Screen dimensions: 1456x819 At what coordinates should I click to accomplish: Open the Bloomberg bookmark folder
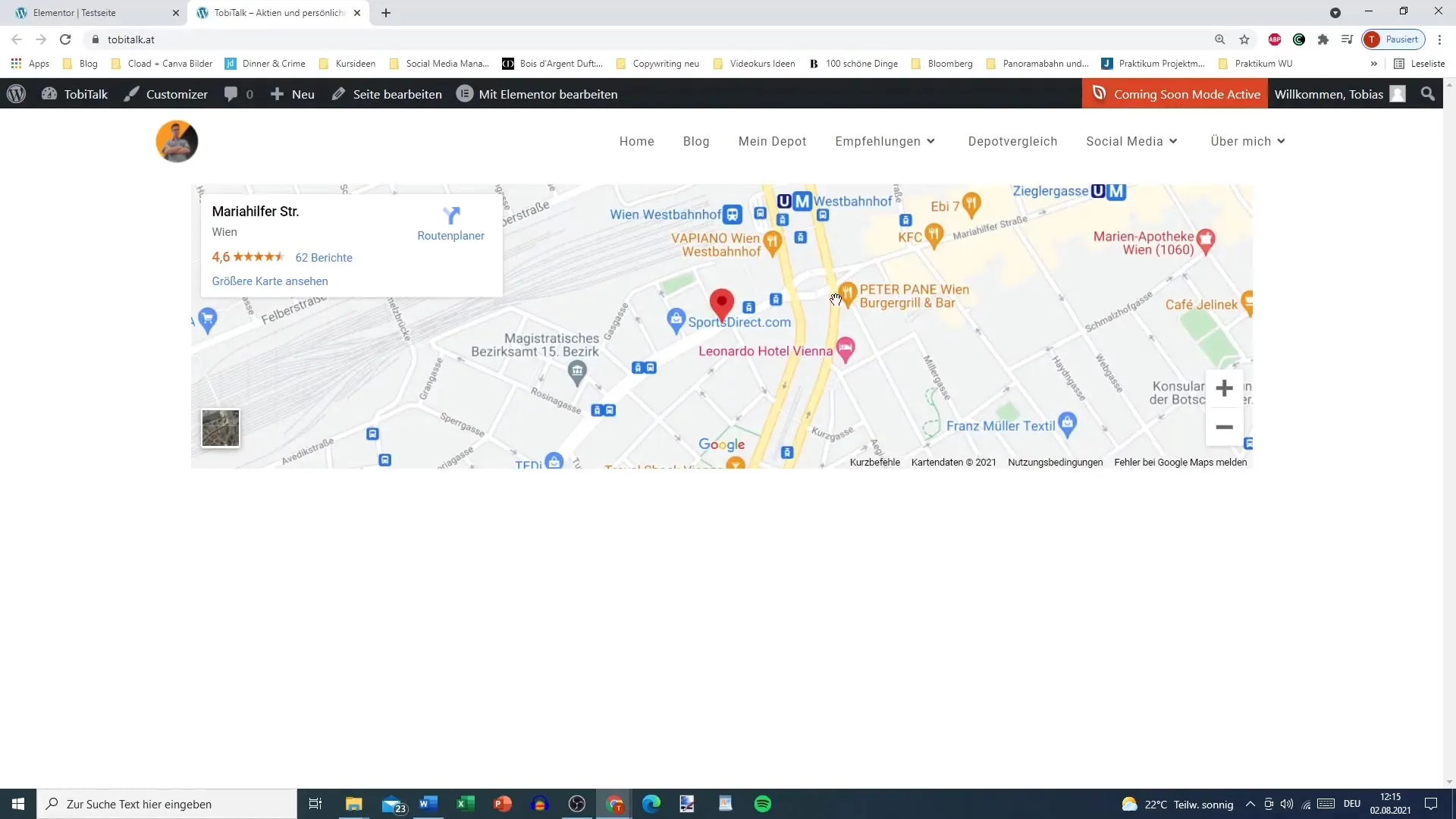942,64
